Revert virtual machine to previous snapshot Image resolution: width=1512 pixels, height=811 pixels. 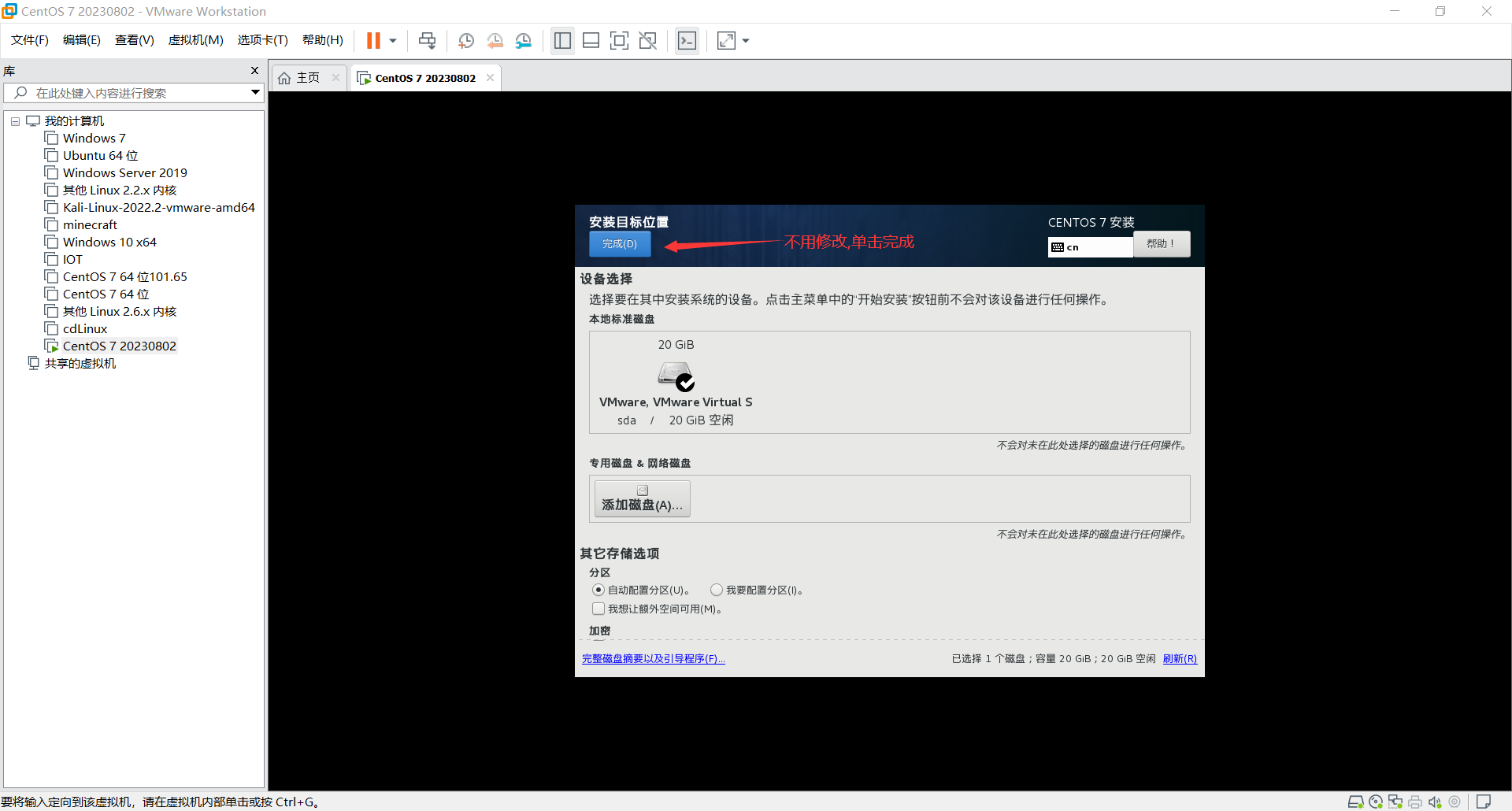[x=495, y=40]
